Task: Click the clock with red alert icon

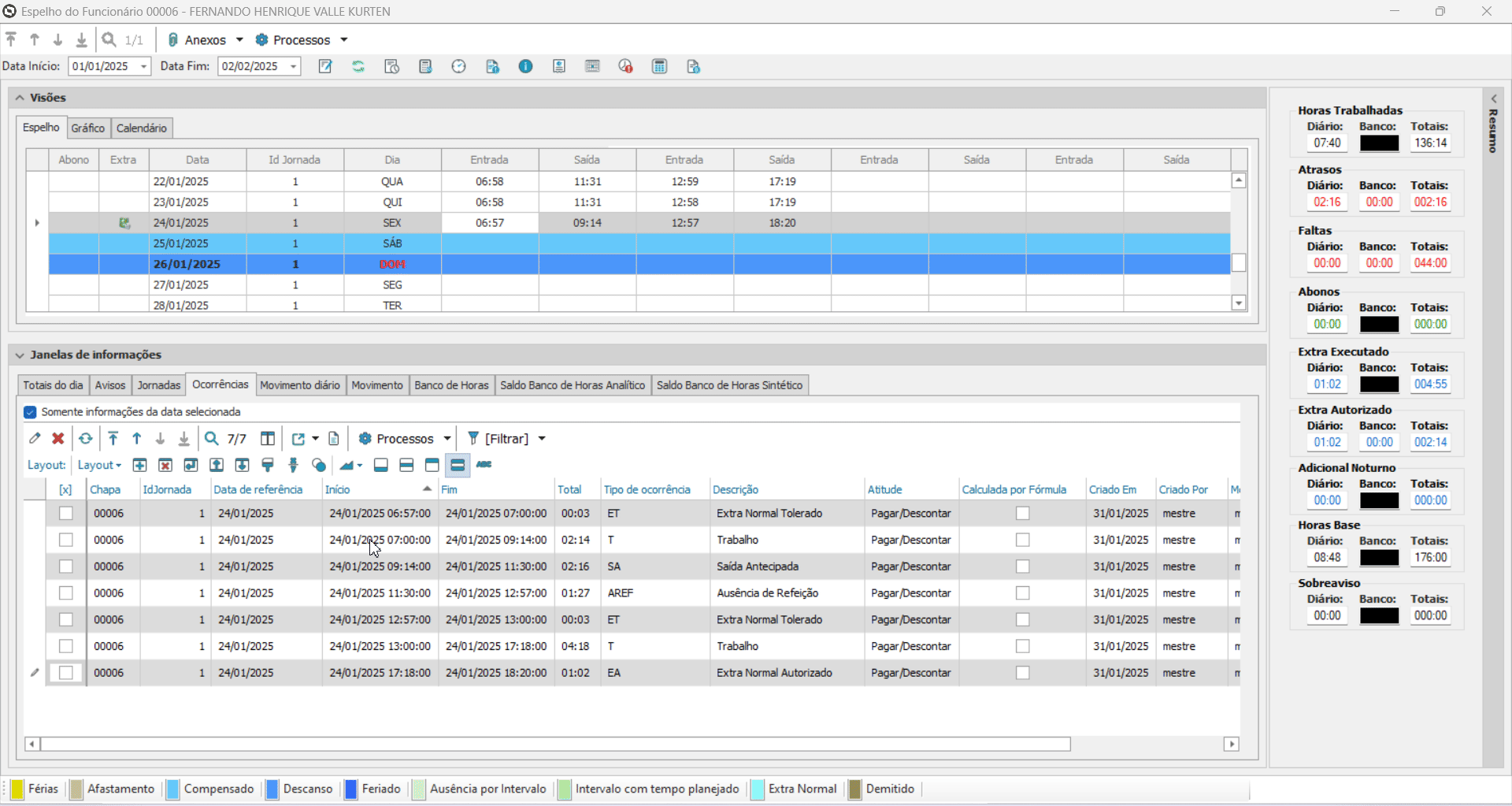Action: pyautogui.click(x=625, y=66)
